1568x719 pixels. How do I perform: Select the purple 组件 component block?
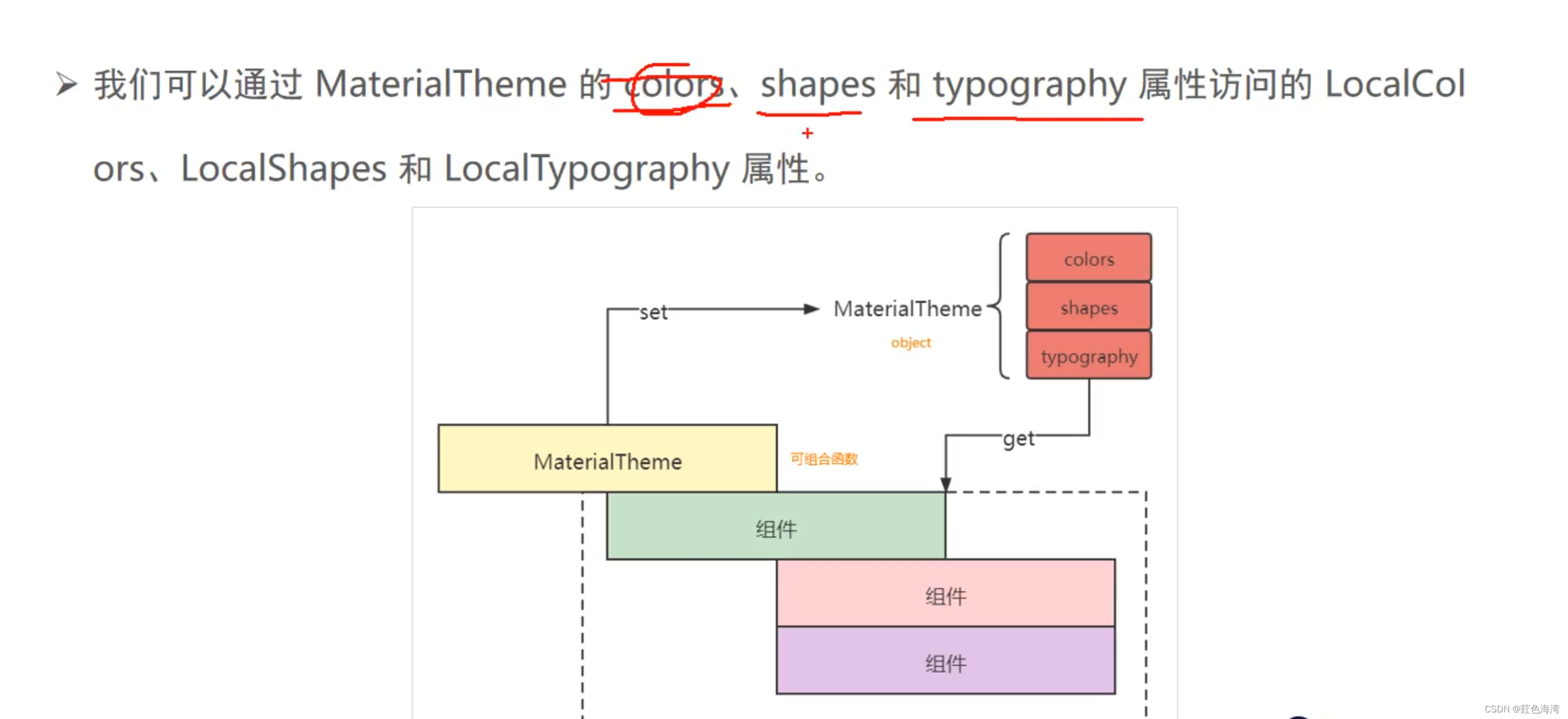pos(945,663)
